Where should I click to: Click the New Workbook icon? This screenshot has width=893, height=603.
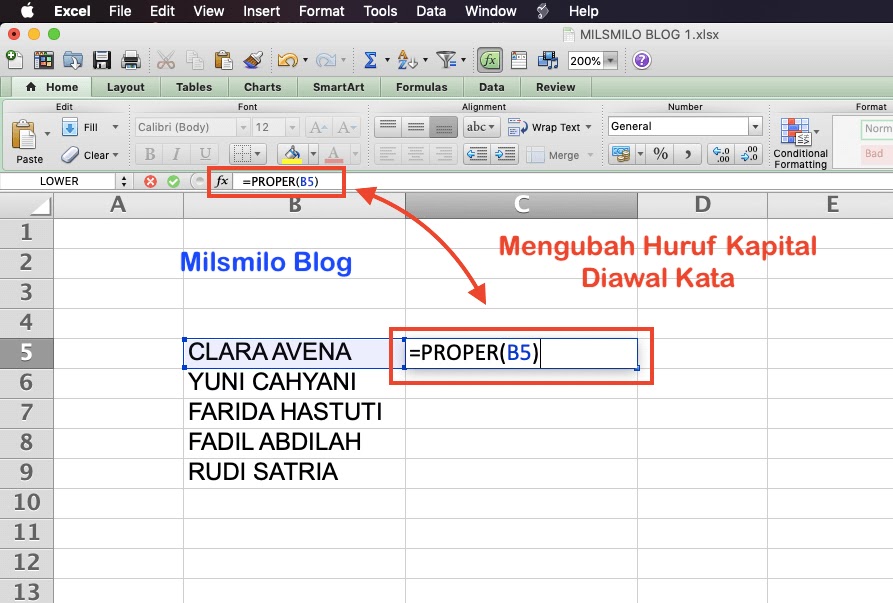tap(14, 60)
